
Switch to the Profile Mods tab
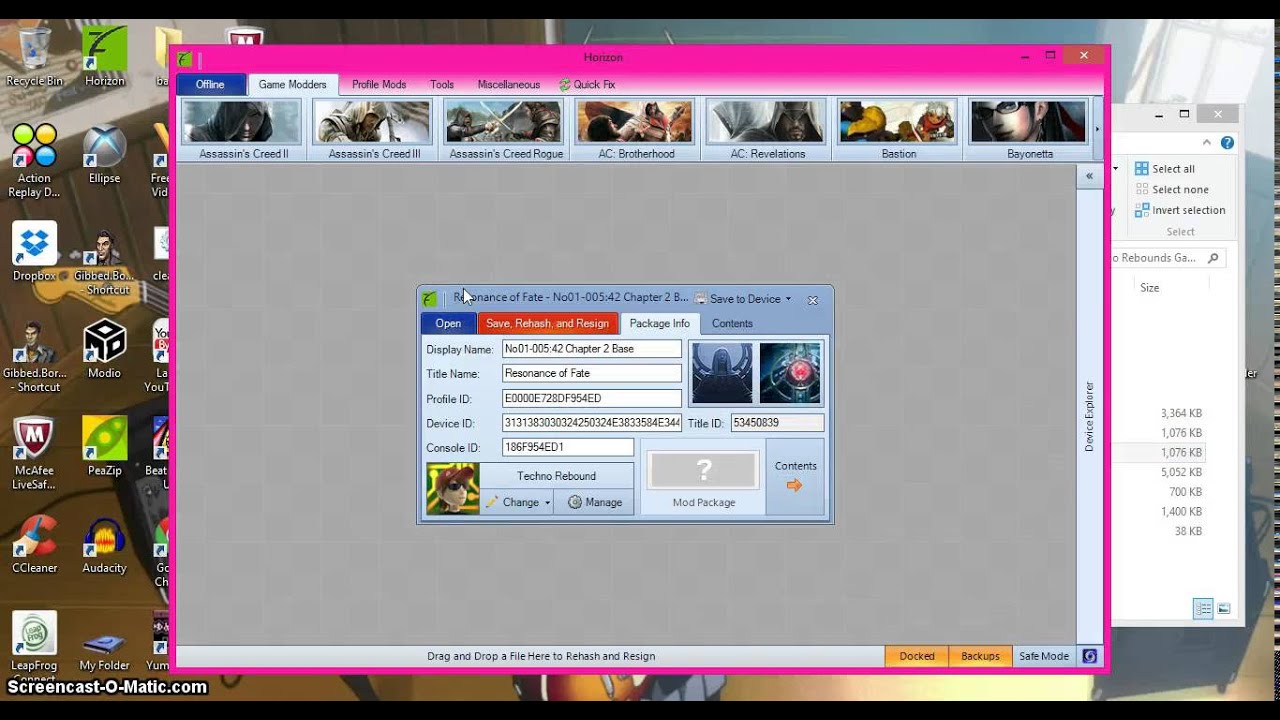pos(379,85)
